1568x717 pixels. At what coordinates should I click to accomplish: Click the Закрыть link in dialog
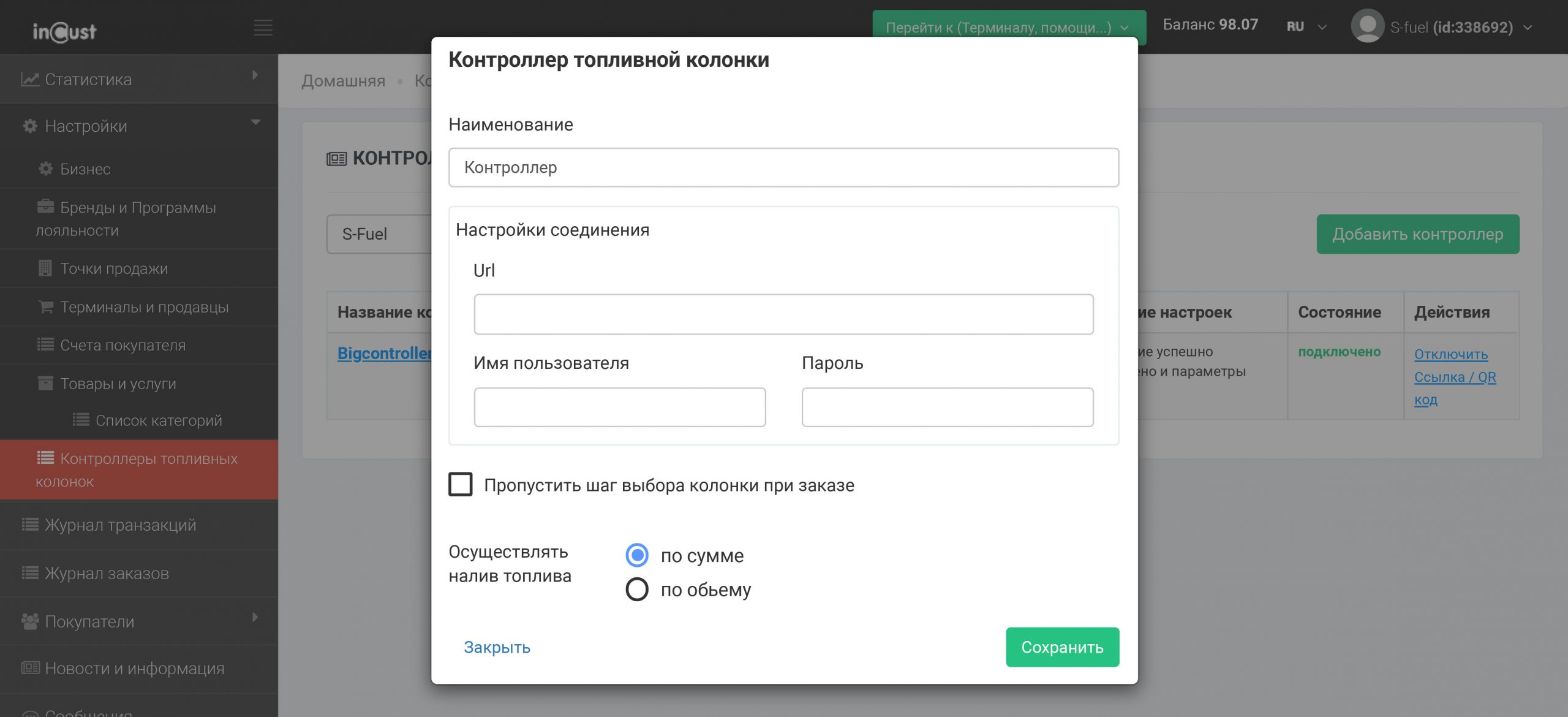point(497,647)
